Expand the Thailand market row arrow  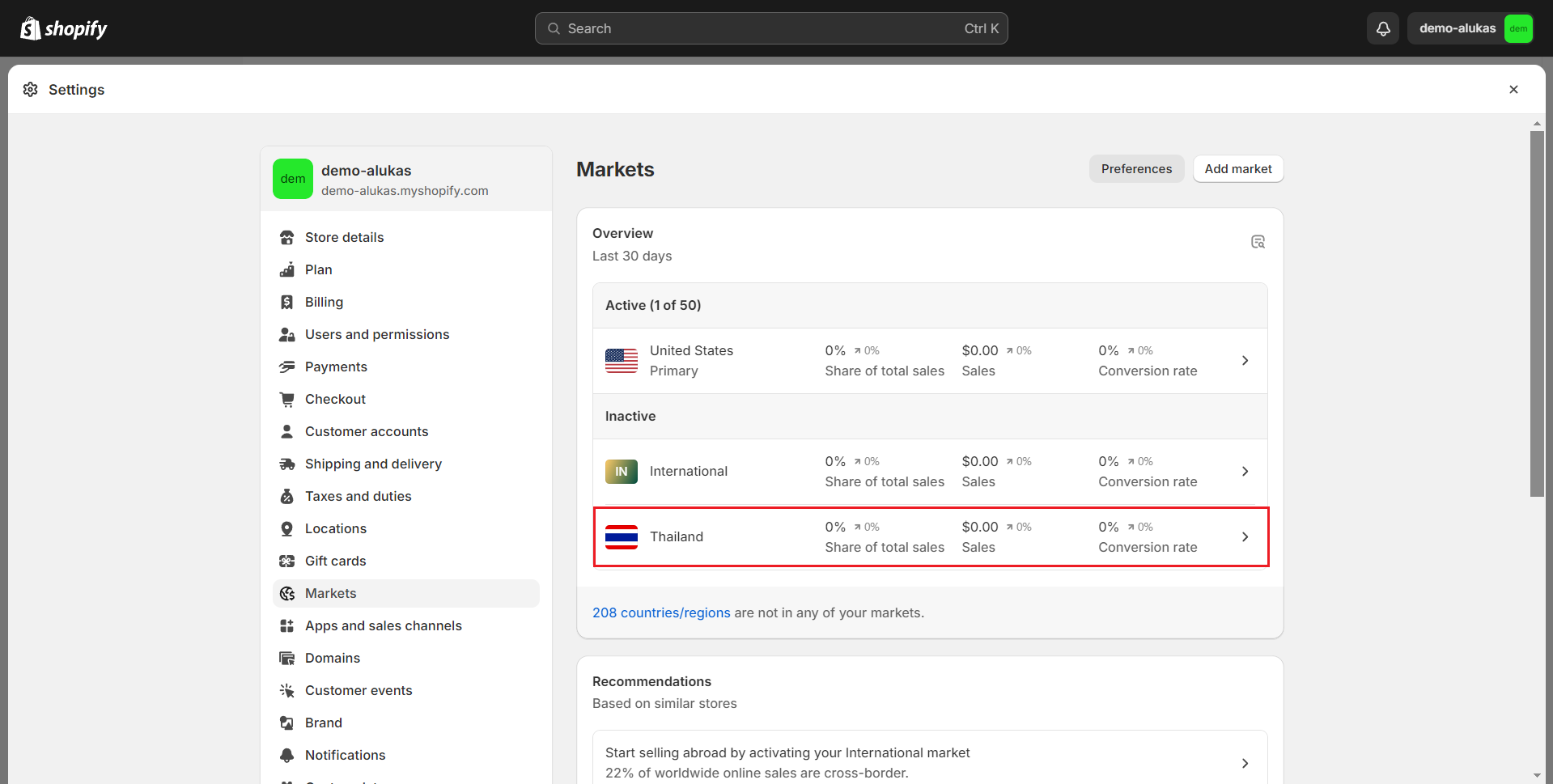click(x=1245, y=537)
